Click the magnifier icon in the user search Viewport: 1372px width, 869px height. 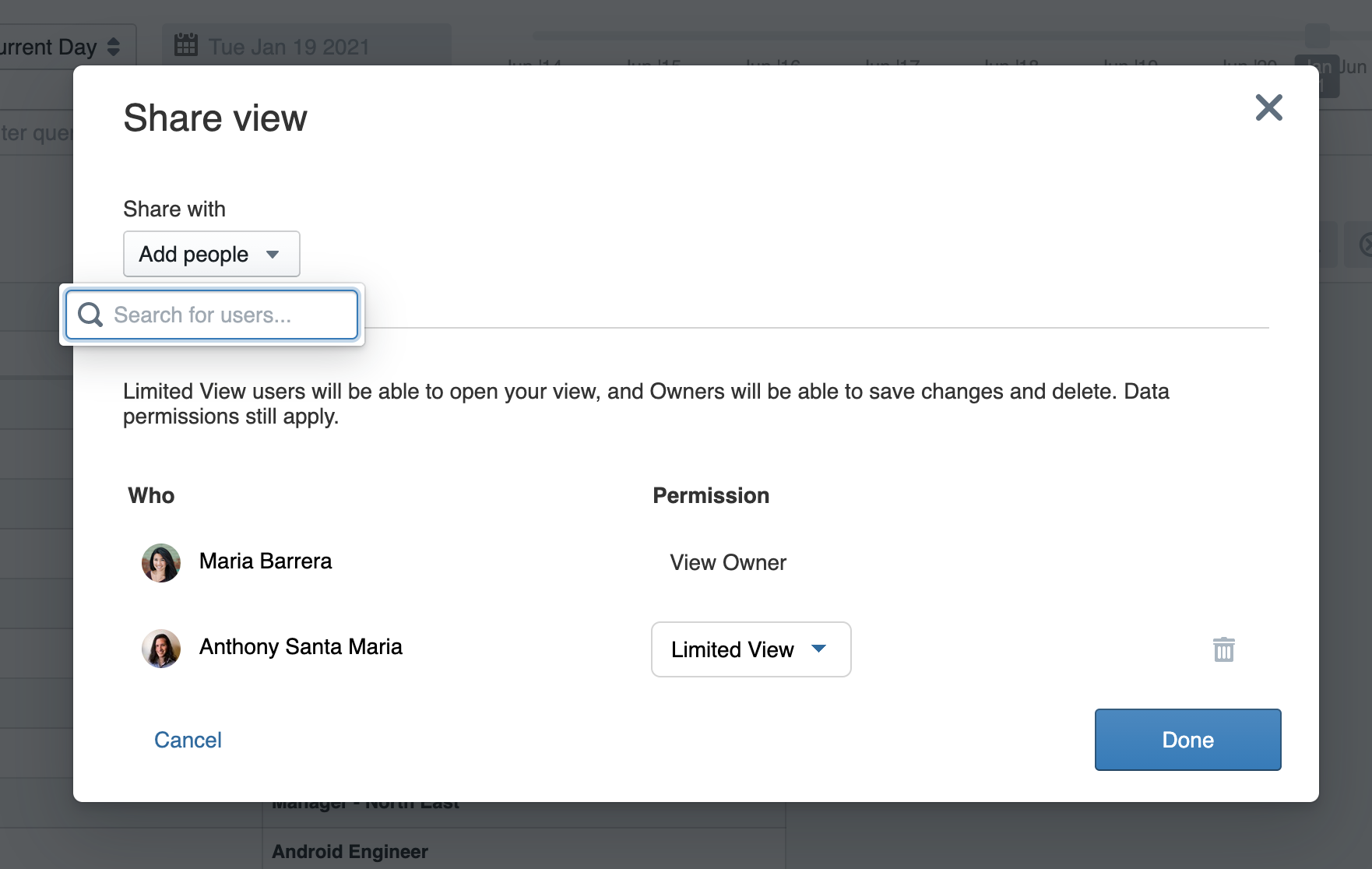90,315
